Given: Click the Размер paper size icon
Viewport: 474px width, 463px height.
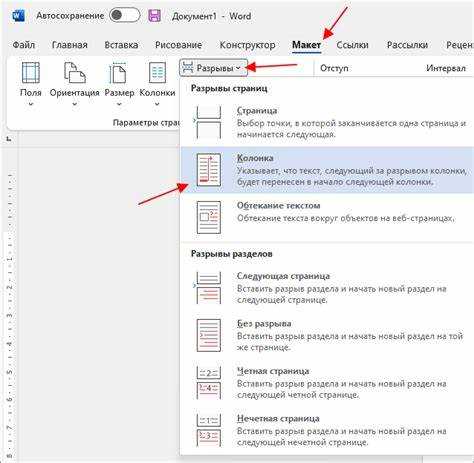Looking at the screenshot, I should [x=119, y=73].
